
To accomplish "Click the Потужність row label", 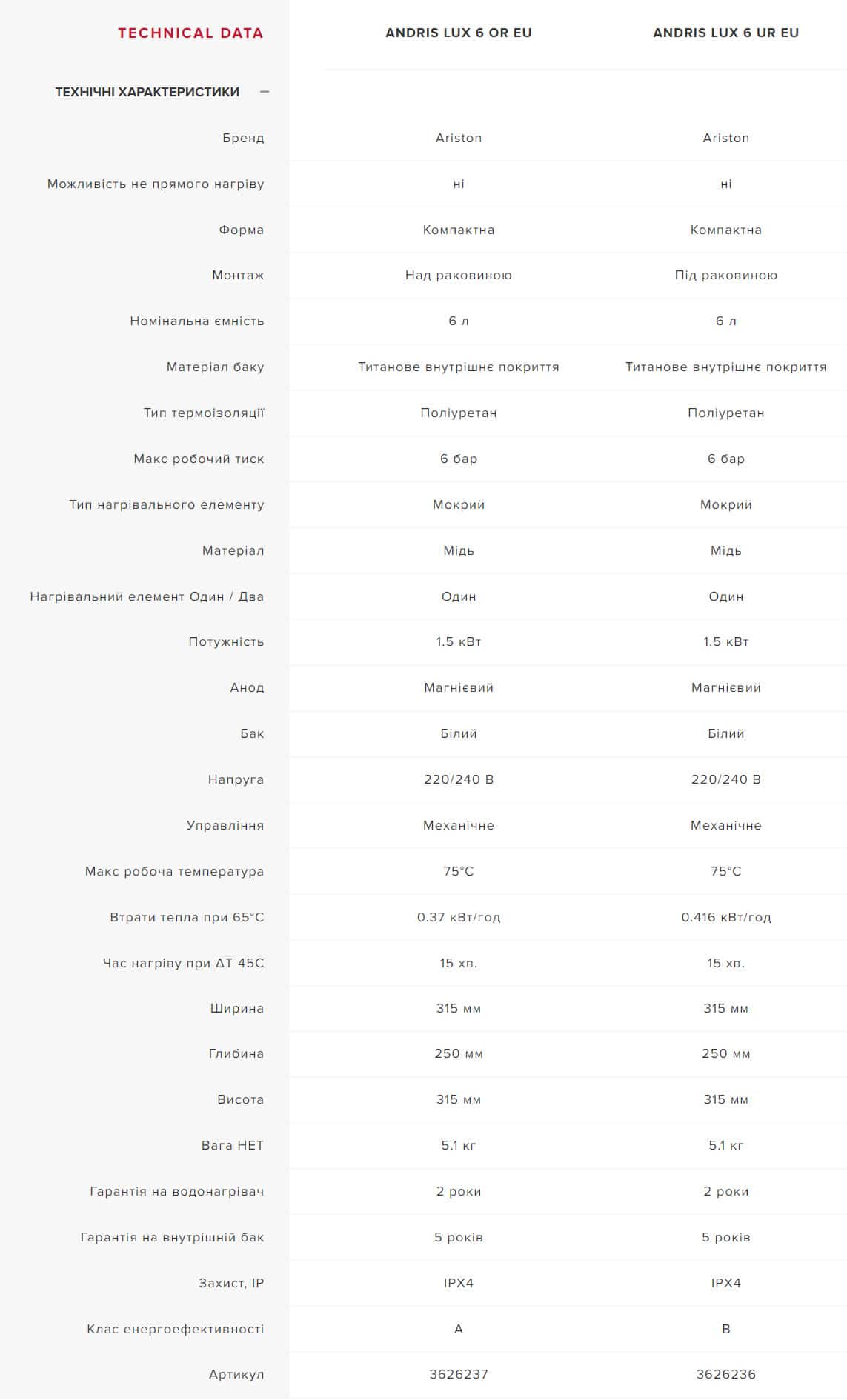I will (226, 641).
